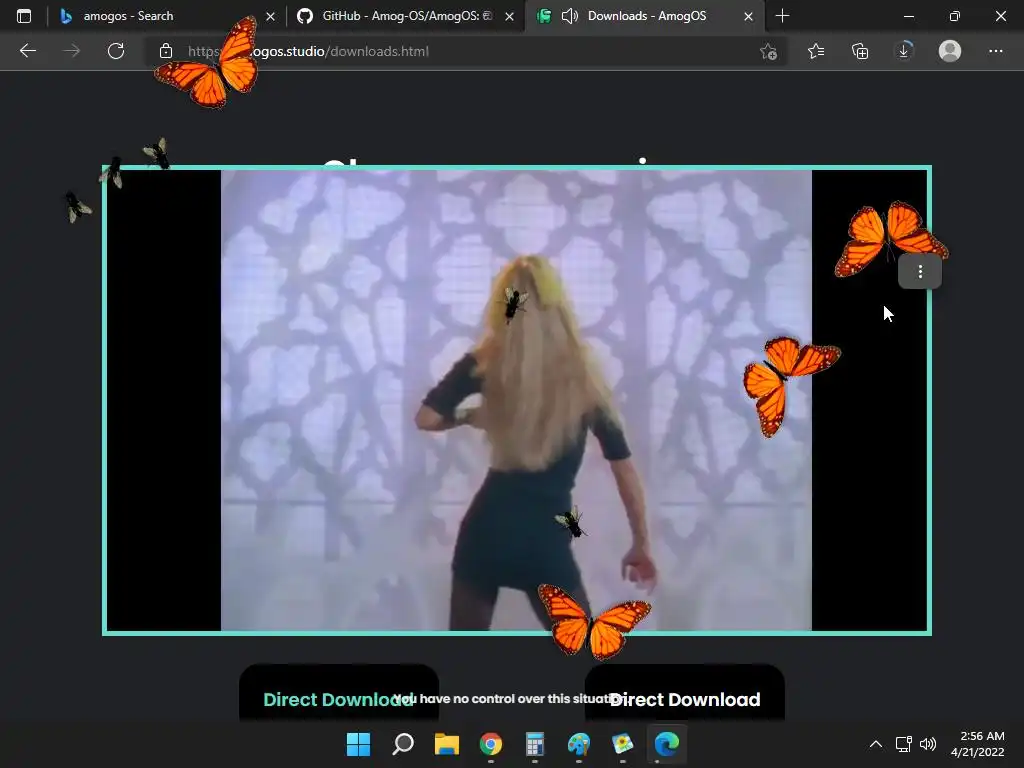Select the Downloads - AmogOS tab

(645, 16)
